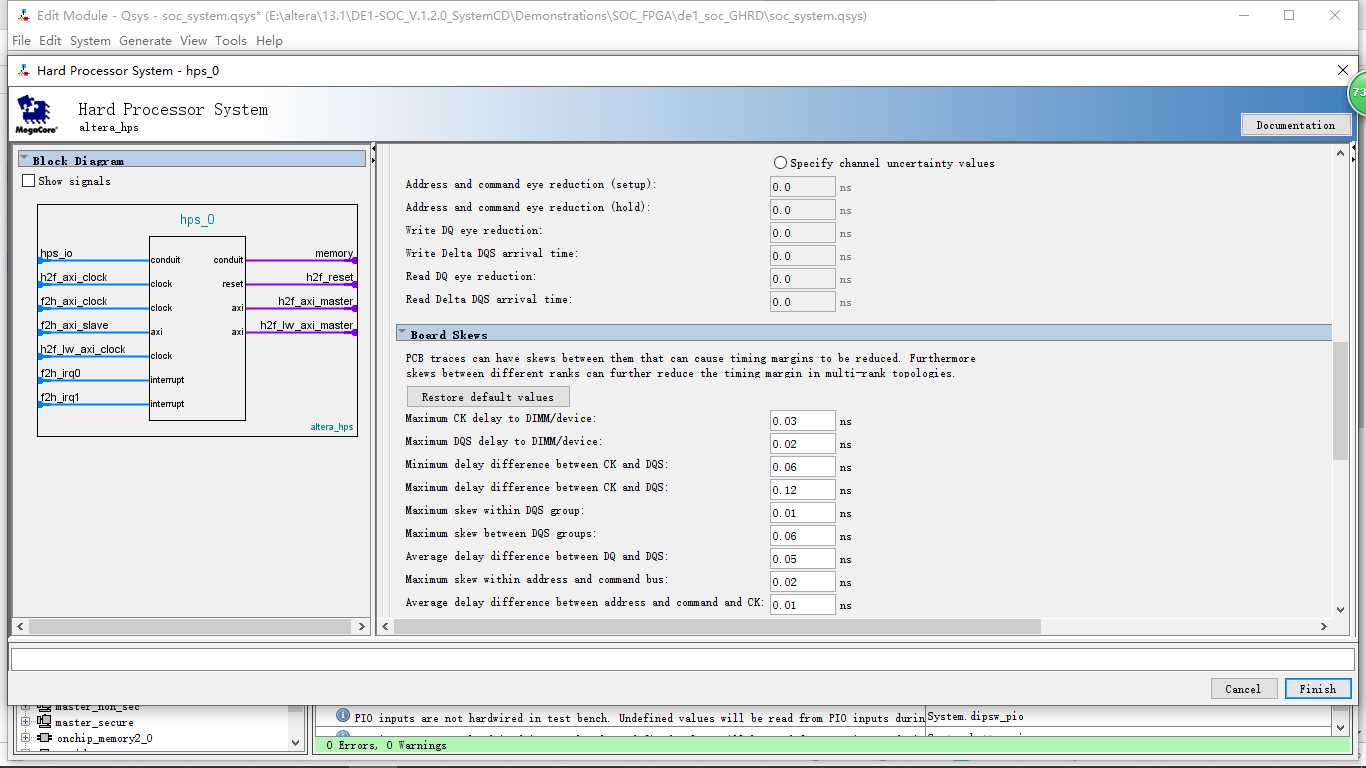Click the f2h_irq0 interrupt signal label
Viewport: 1366px width, 768px height.
pos(60,374)
